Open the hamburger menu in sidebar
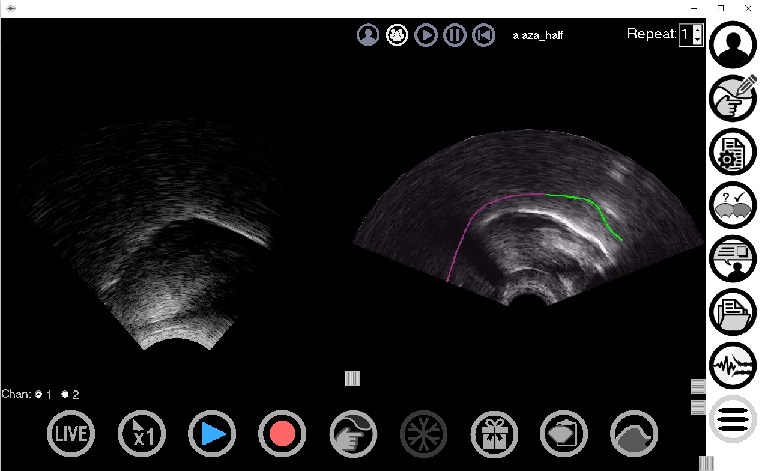Screen dimensions: 762x471 pos(734,418)
